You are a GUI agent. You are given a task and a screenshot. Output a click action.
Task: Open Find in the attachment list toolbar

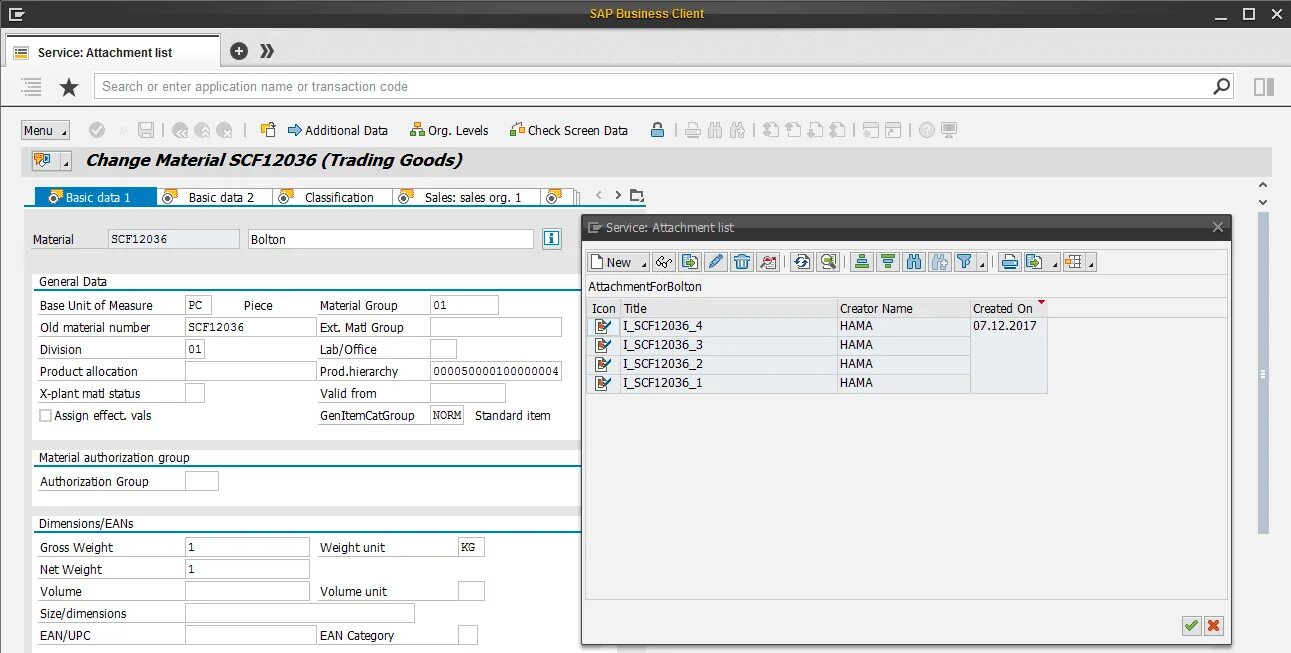(x=913, y=262)
